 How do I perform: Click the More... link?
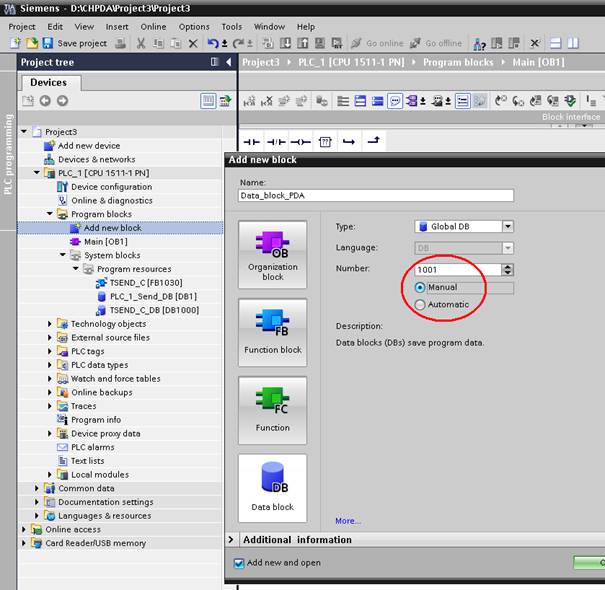(347, 521)
